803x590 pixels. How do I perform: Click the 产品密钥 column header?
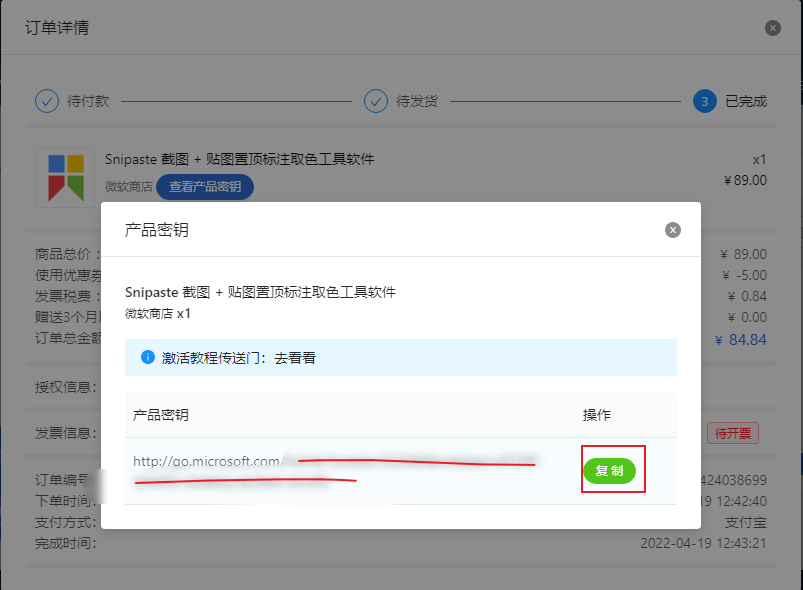(x=158, y=415)
